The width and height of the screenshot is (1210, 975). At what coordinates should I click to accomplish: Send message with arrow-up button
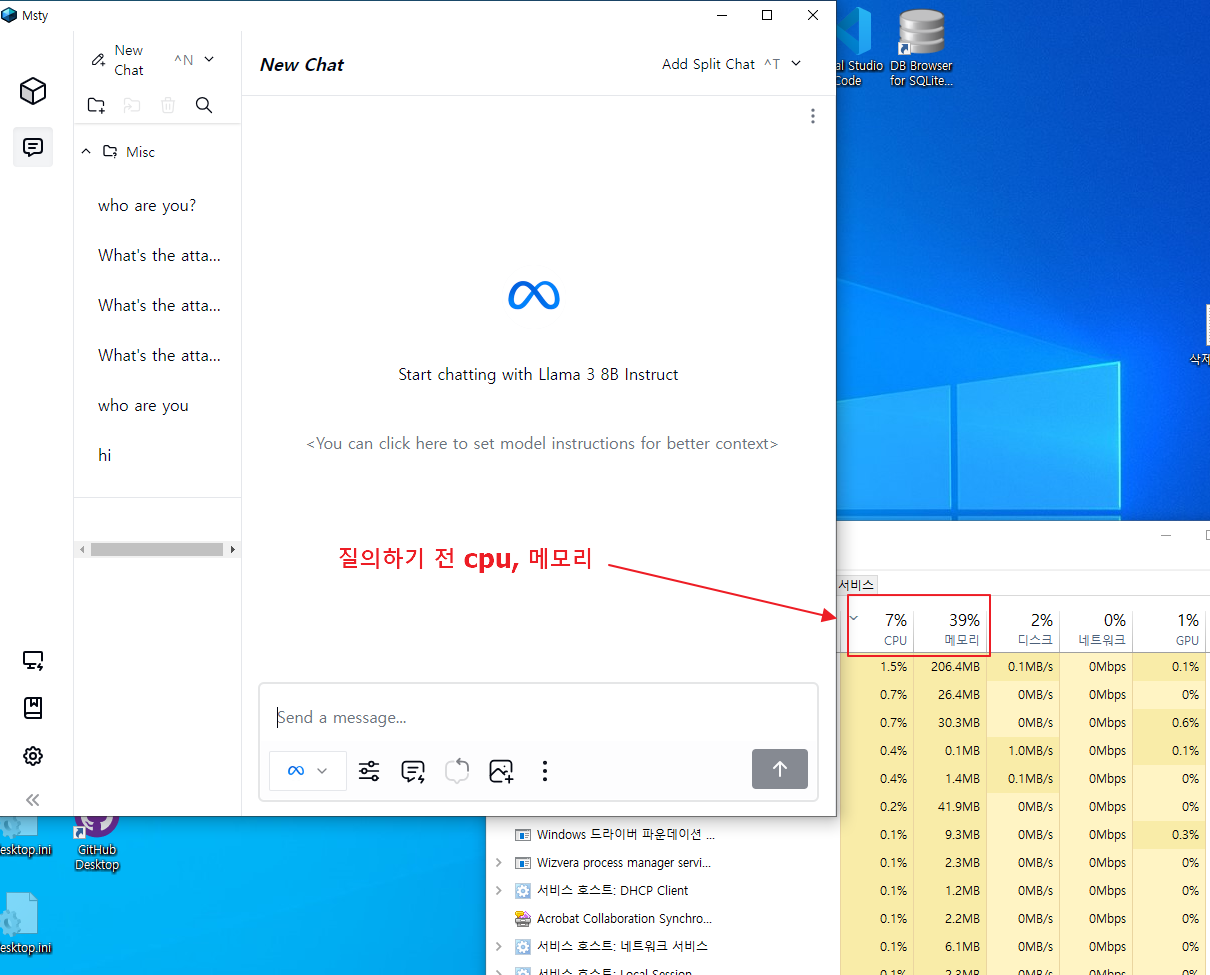click(780, 769)
